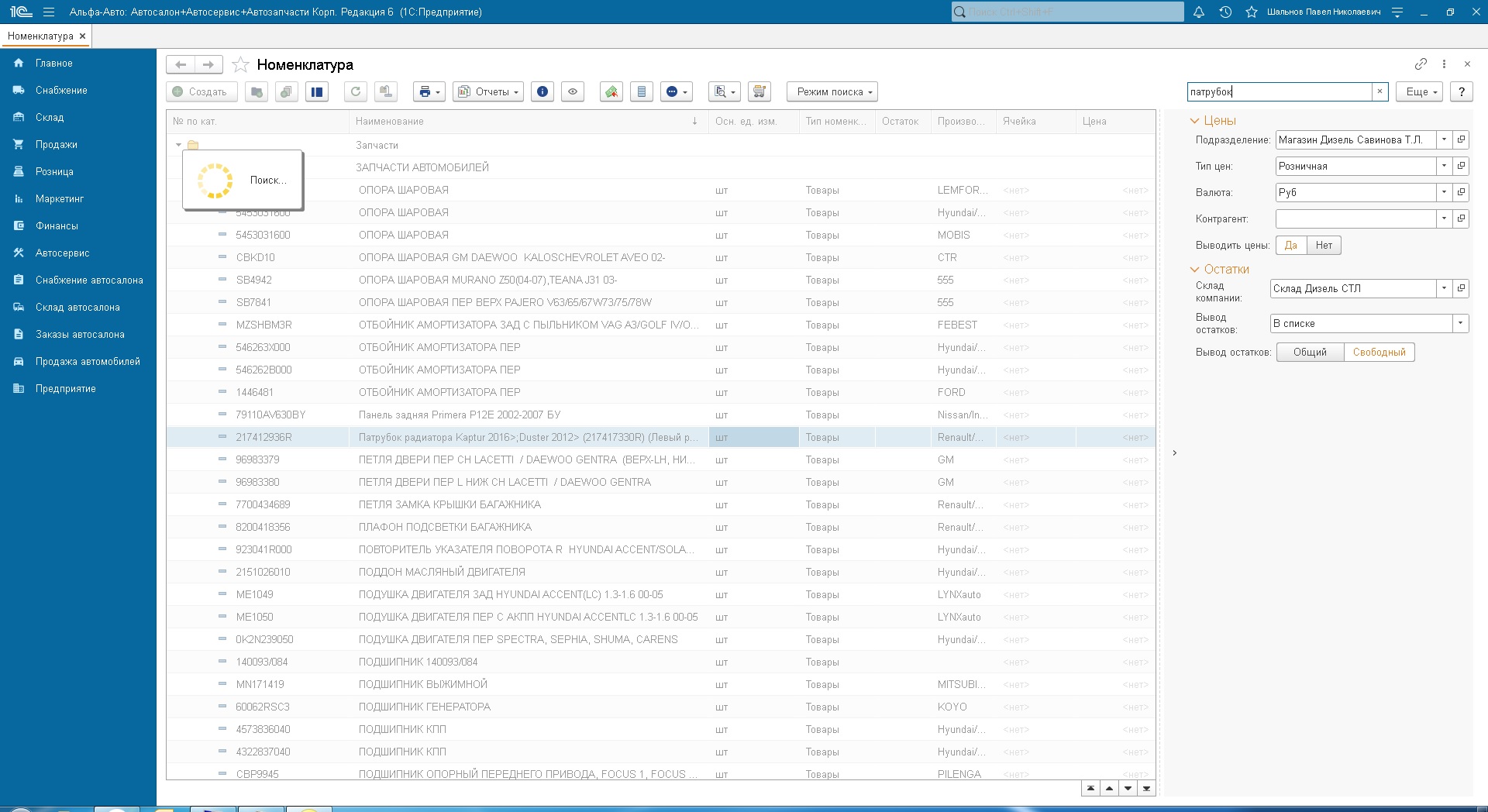1488x812 pixels.
Task: Open the Тип цен dropdown arrow
Action: [1444, 167]
